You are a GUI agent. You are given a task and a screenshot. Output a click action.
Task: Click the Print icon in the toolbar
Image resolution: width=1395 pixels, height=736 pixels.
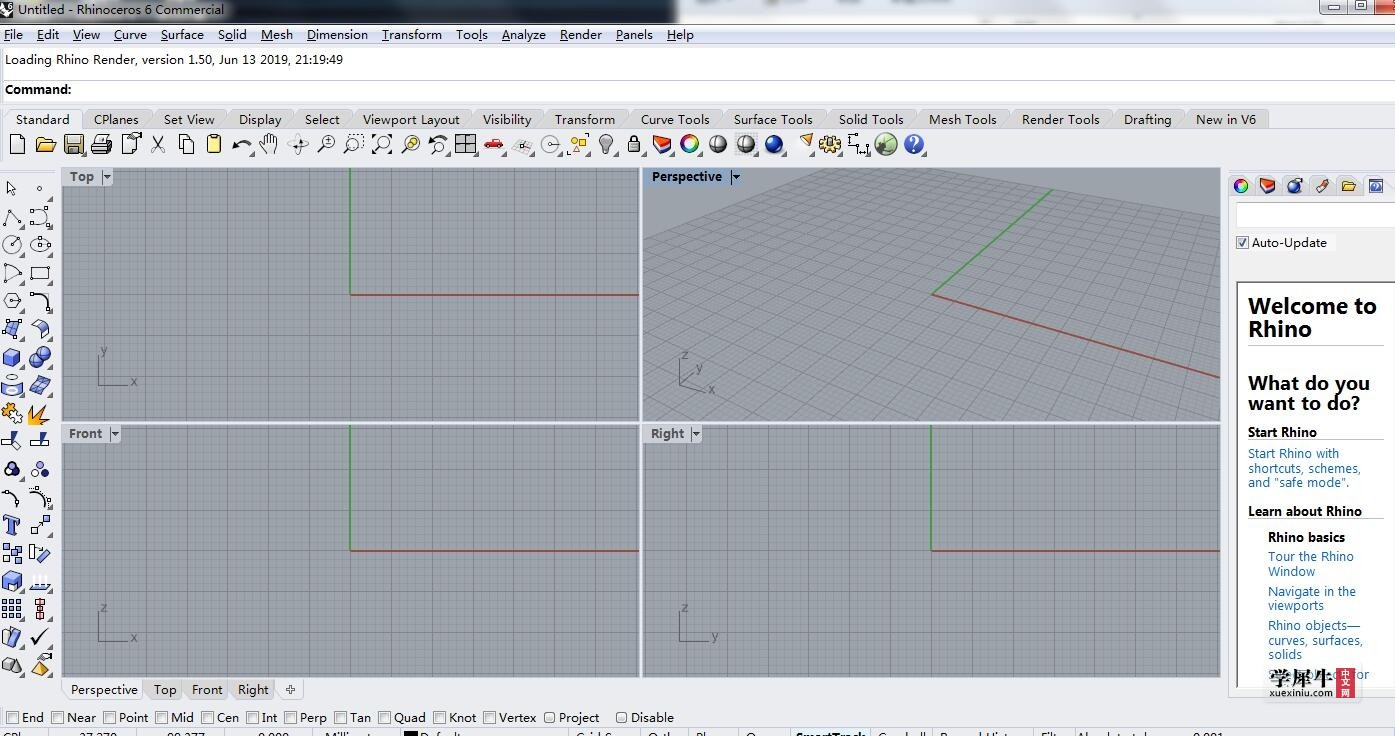point(101,145)
